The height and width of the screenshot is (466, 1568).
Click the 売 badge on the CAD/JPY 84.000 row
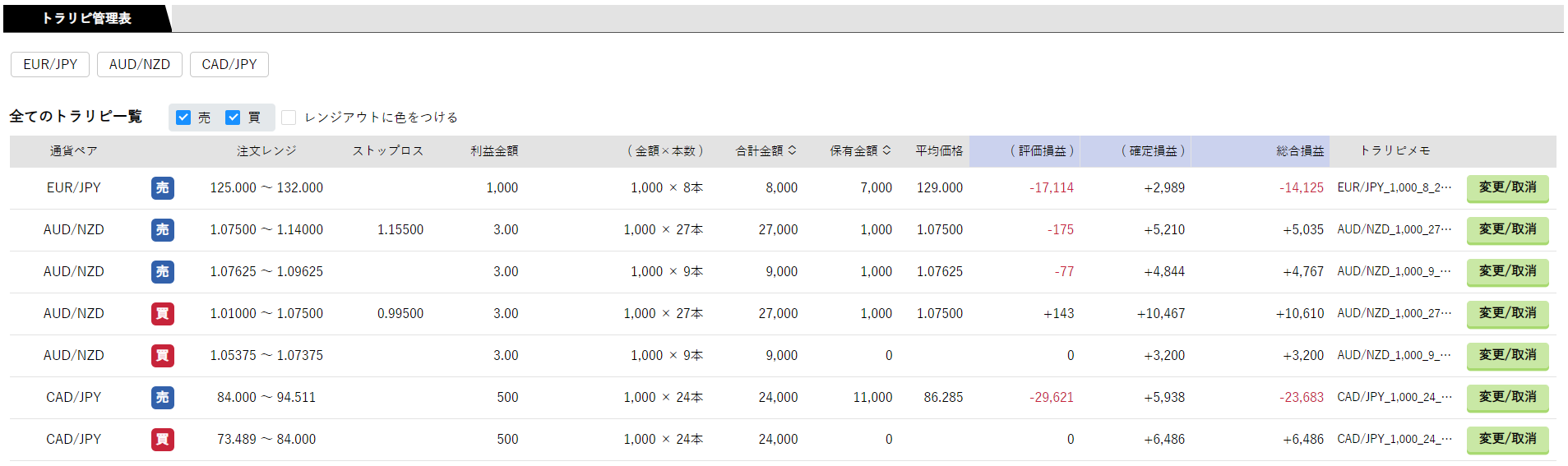click(163, 398)
